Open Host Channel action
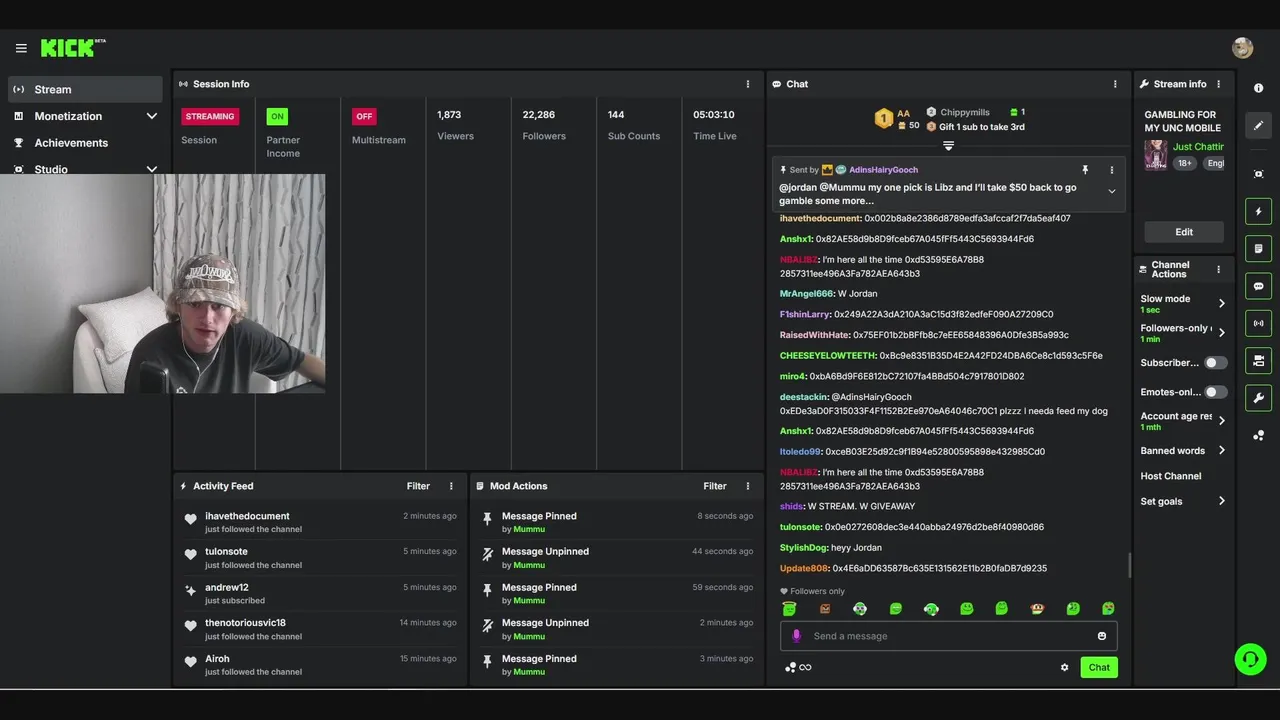1280x720 pixels. coord(1171,476)
